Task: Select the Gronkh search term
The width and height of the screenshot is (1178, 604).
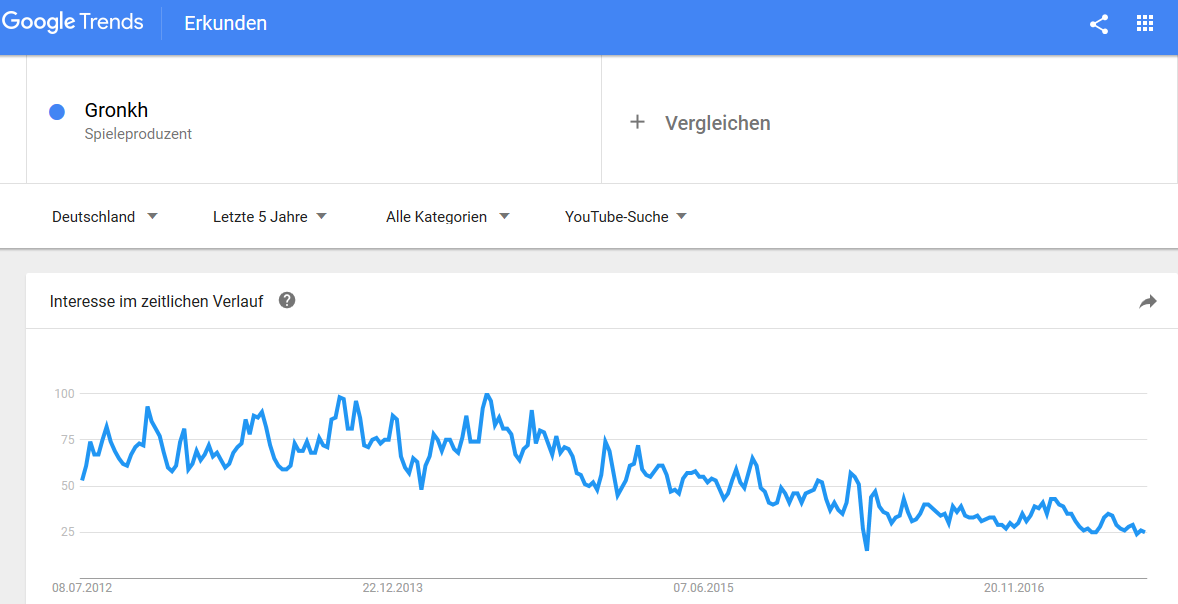Action: pos(116,110)
